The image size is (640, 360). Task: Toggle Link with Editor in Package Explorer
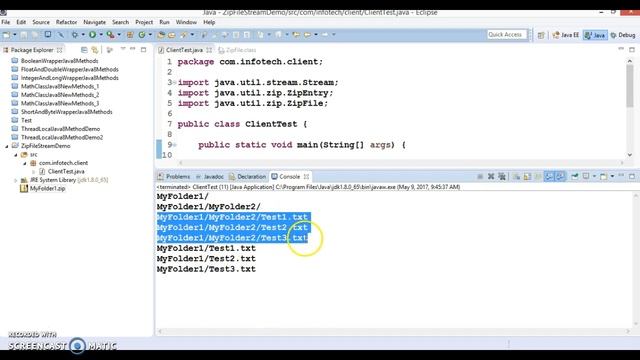95,50
